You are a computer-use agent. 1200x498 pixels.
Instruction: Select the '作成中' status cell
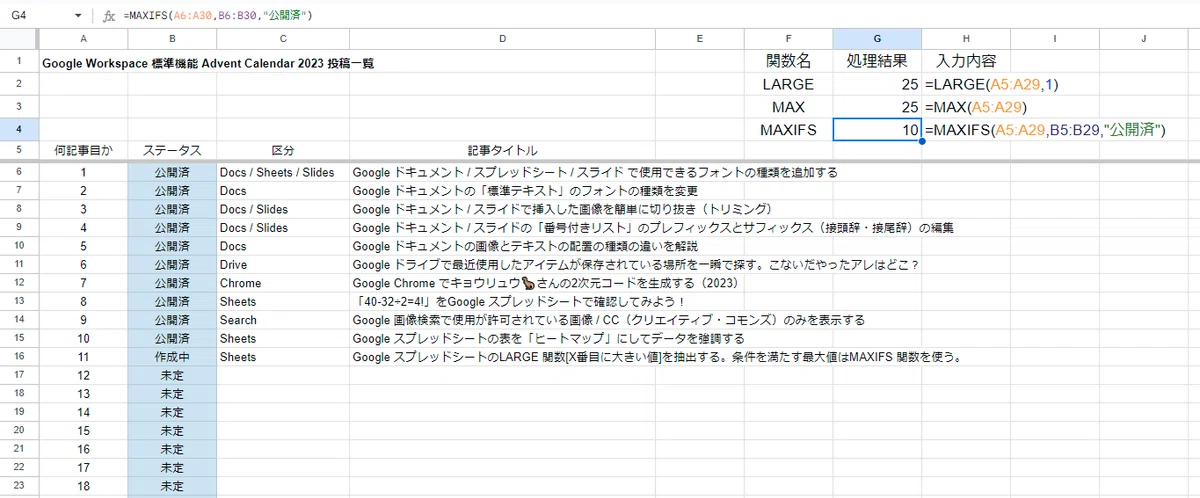[x=172, y=357]
